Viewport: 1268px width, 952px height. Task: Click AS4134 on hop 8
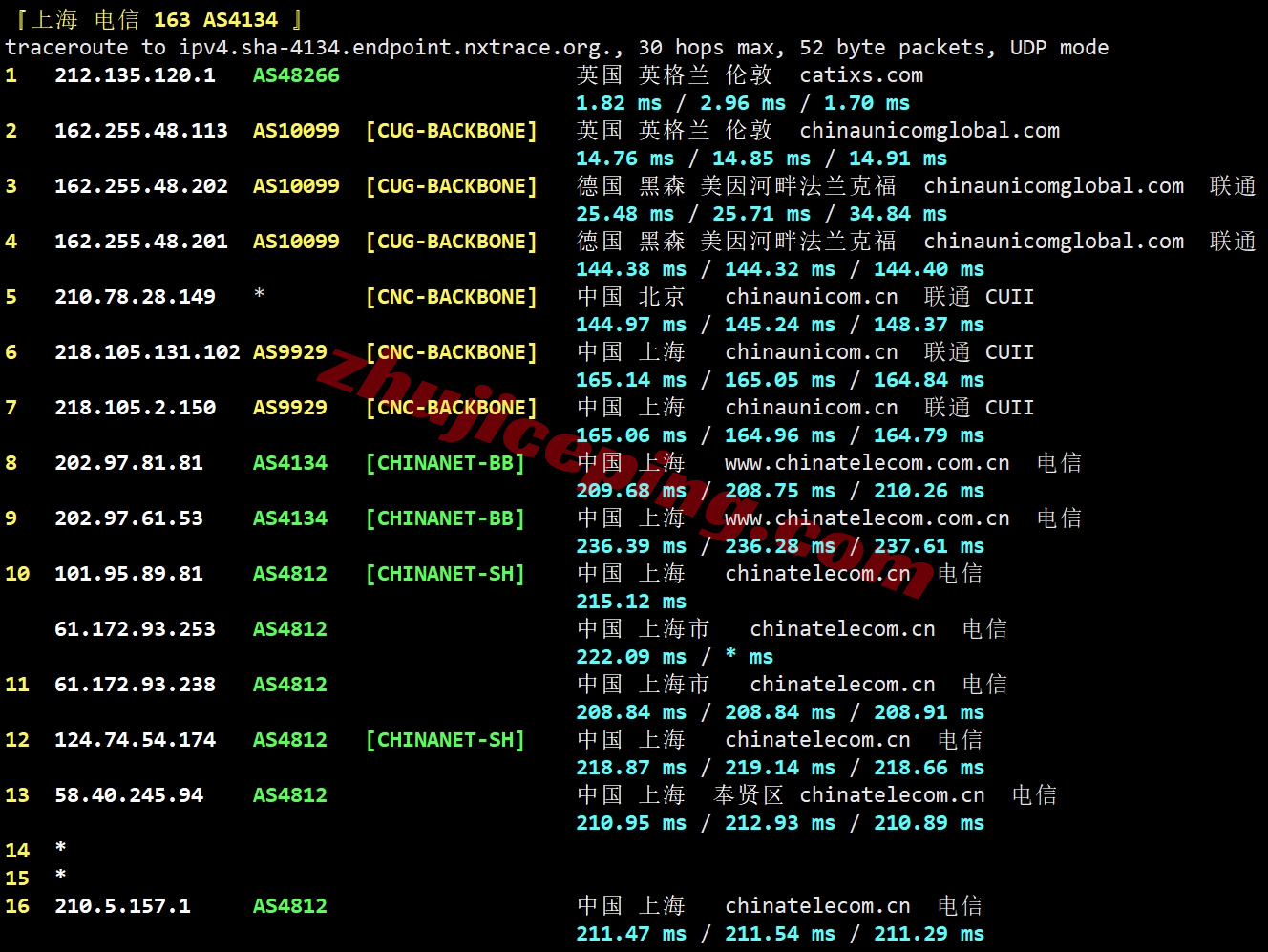[x=289, y=462]
